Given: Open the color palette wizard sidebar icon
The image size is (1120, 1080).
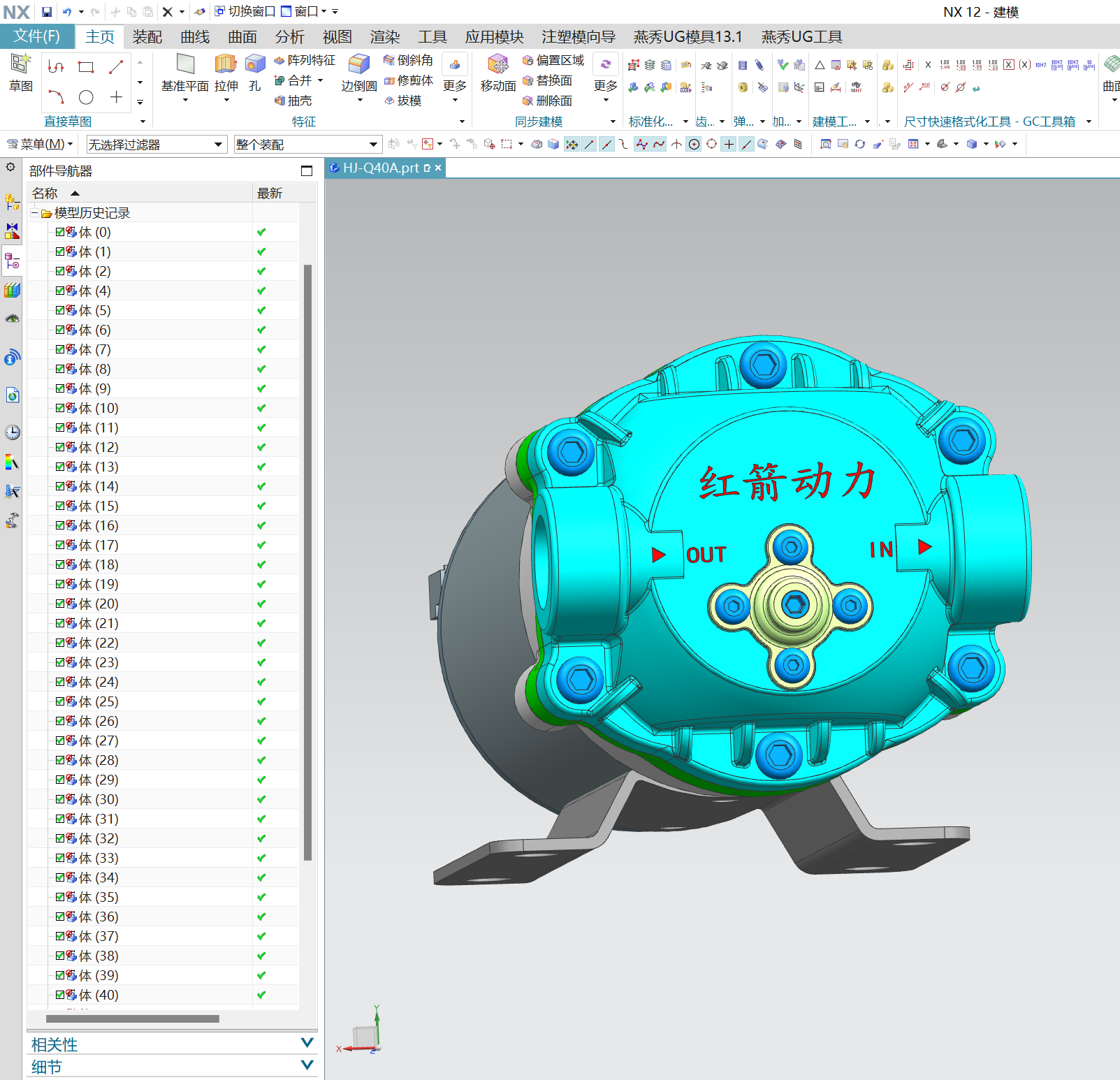Looking at the screenshot, I should coord(12,462).
